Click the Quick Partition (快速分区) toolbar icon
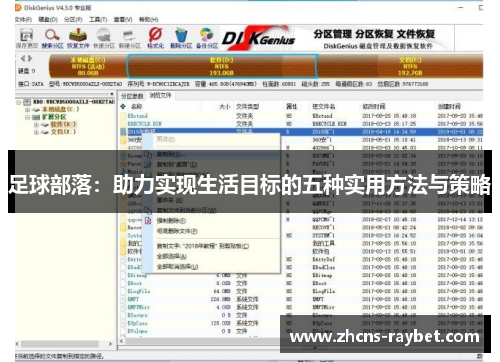 click(103, 35)
